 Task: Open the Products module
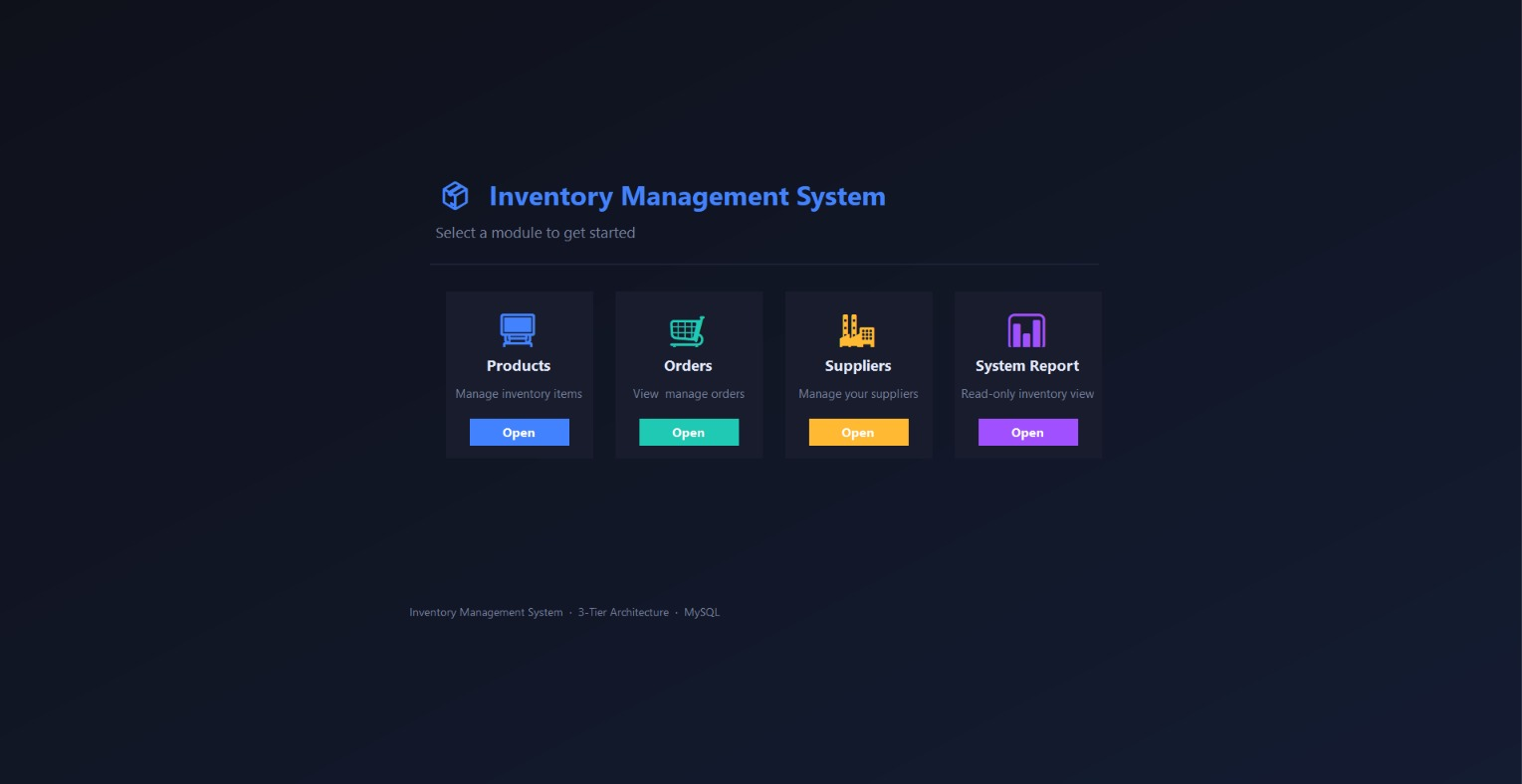520,432
